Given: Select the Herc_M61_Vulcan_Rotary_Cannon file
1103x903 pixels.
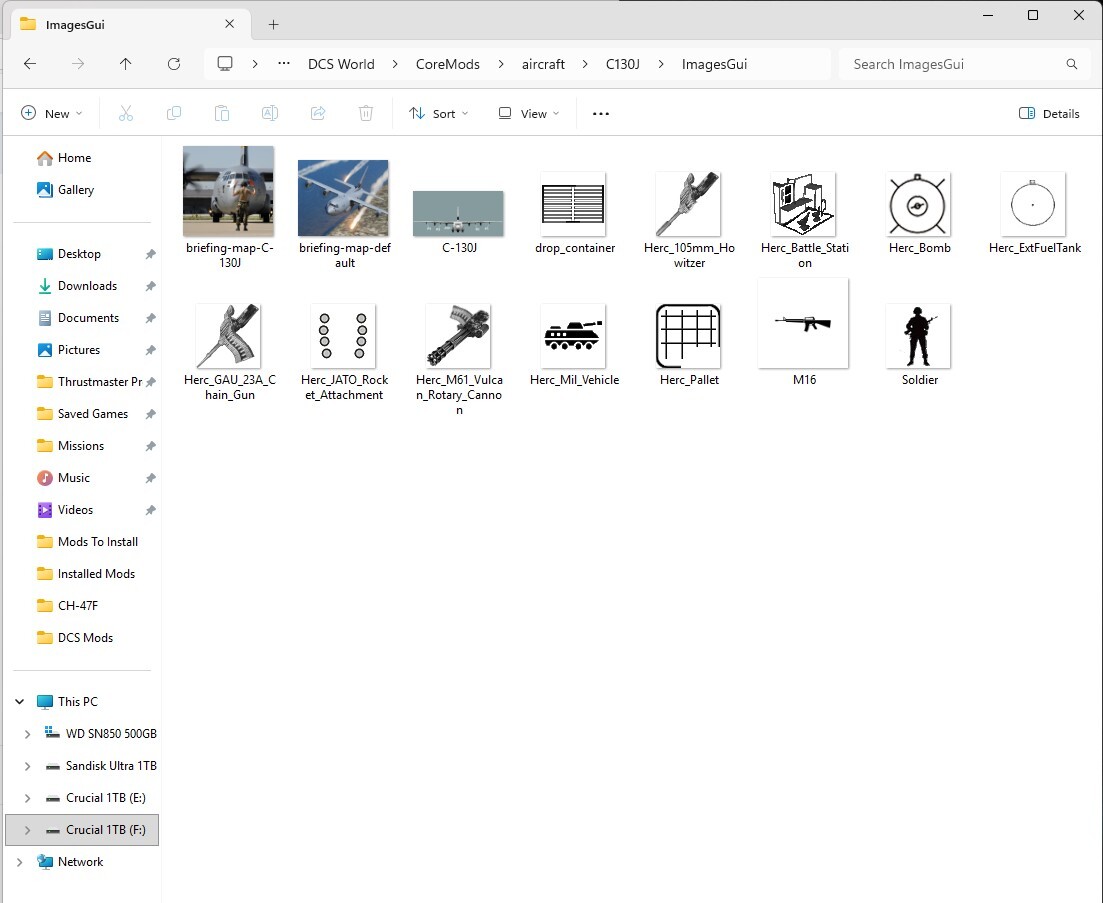Looking at the screenshot, I should [x=459, y=359].
